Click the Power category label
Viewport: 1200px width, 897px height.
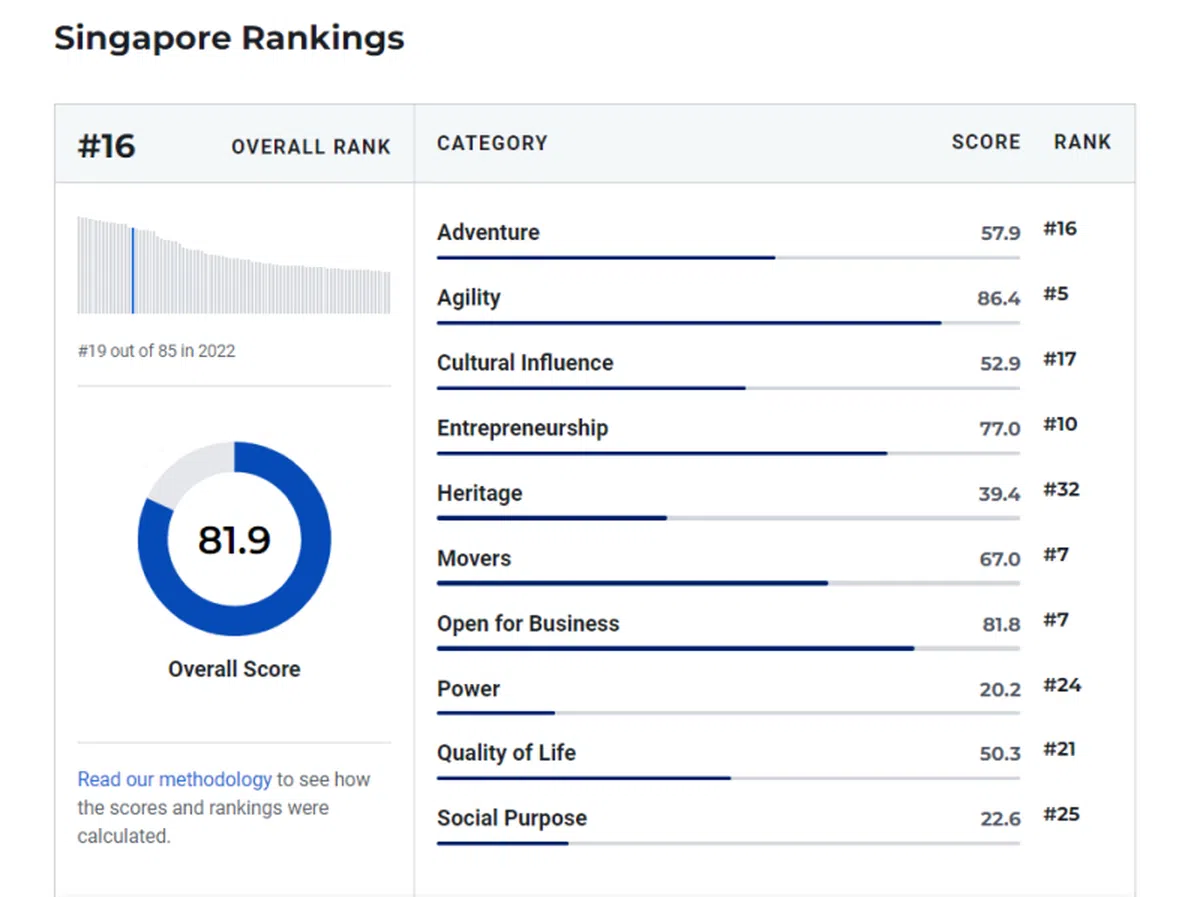click(x=468, y=688)
